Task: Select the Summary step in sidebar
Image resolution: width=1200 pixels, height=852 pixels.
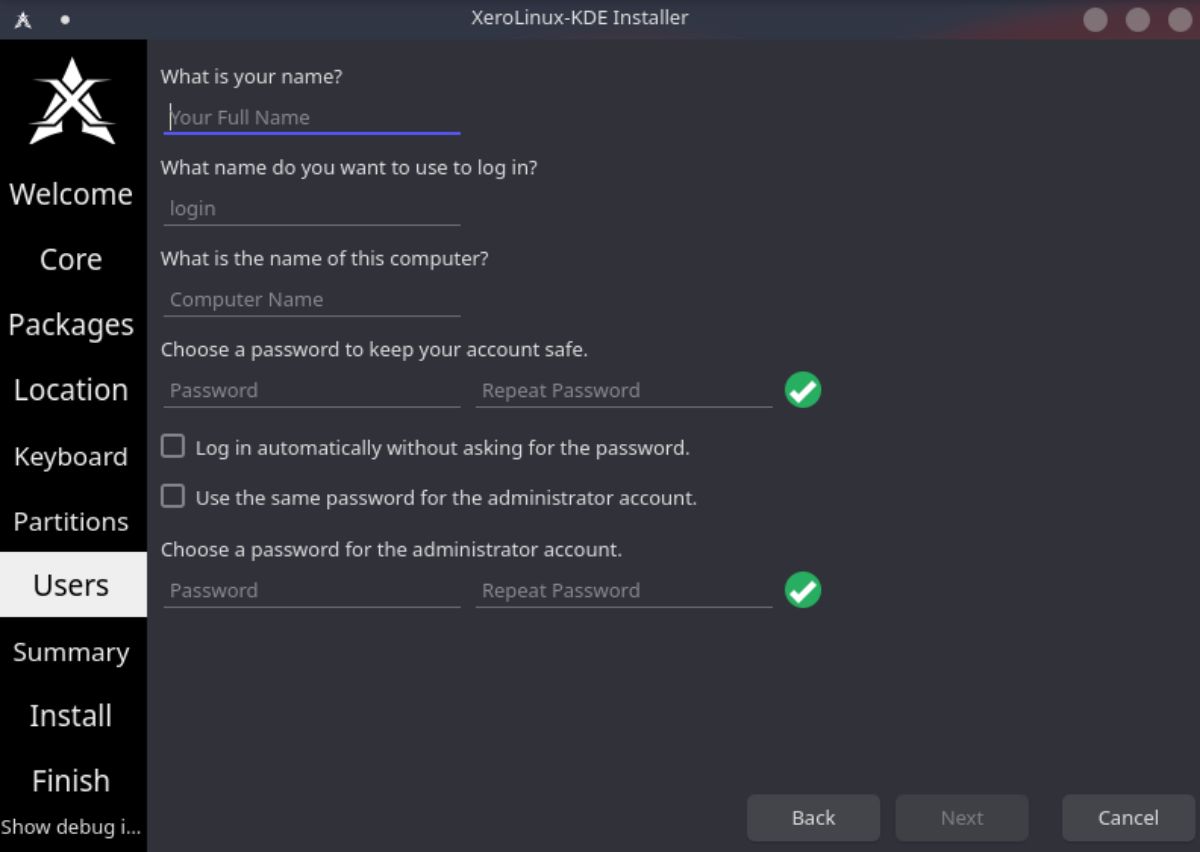Action: pos(72,652)
